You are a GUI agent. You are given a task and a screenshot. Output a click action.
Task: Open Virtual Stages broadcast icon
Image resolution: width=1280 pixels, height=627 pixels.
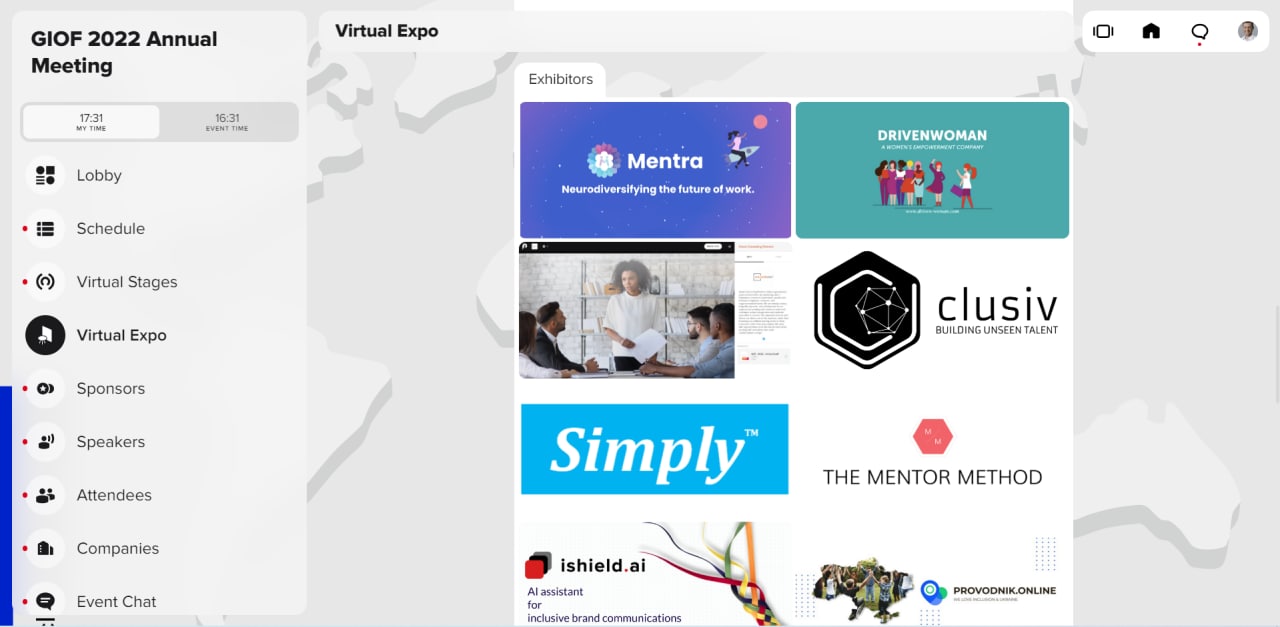(x=45, y=282)
